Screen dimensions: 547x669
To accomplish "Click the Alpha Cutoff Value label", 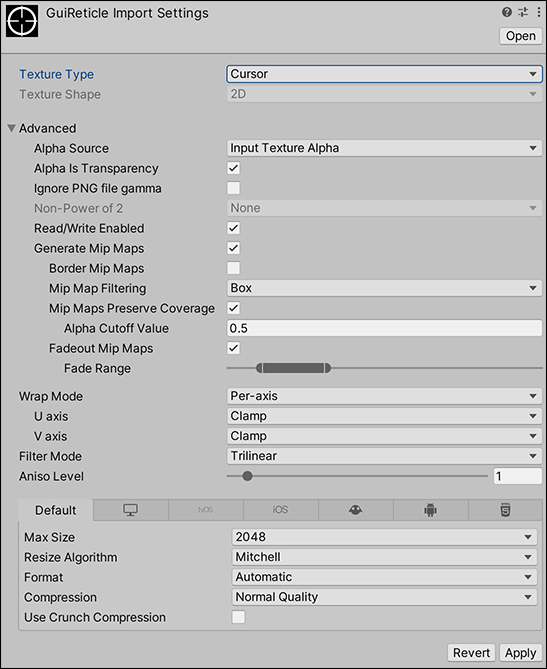I will (x=116, y=328).
